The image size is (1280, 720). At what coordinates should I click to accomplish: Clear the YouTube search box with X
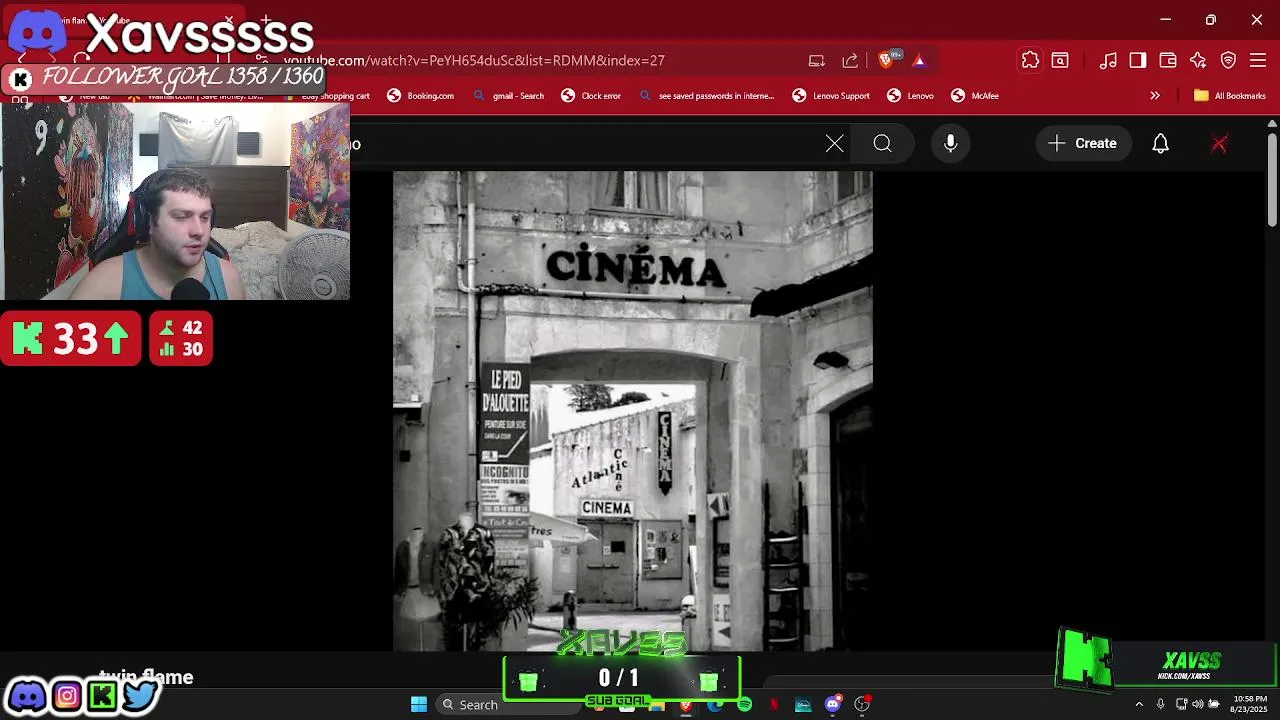pyautogui.click(x=835, y=144)
